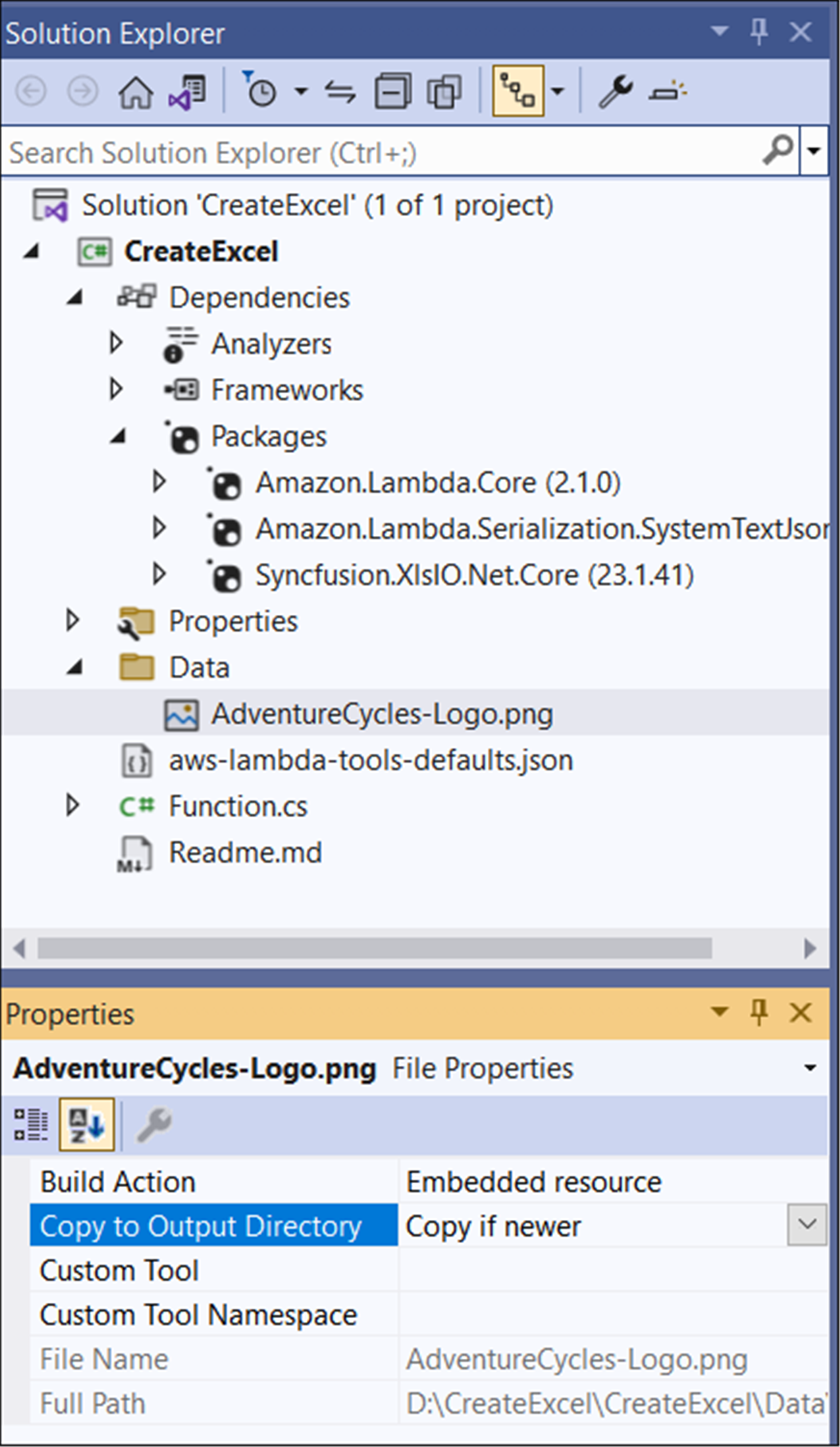Select the Function.cs file
Screen dimensions: 840x1447
[238, 806]
